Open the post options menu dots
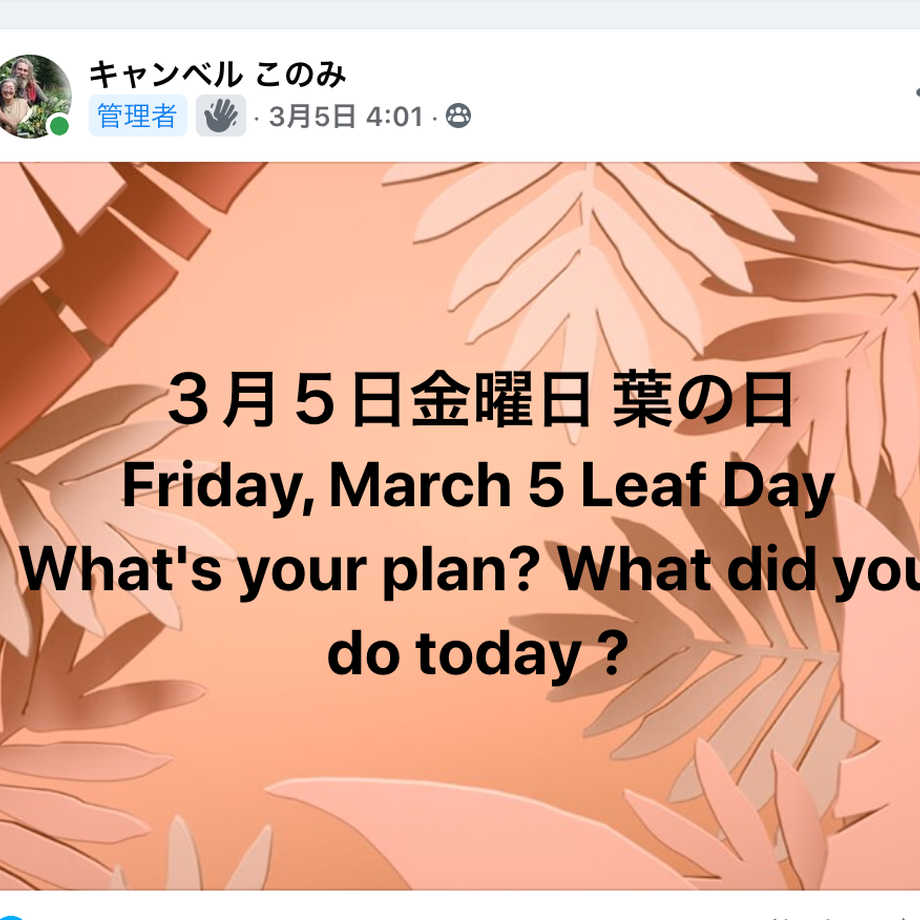Screen dimensions: 920x920 pos(916,92)
